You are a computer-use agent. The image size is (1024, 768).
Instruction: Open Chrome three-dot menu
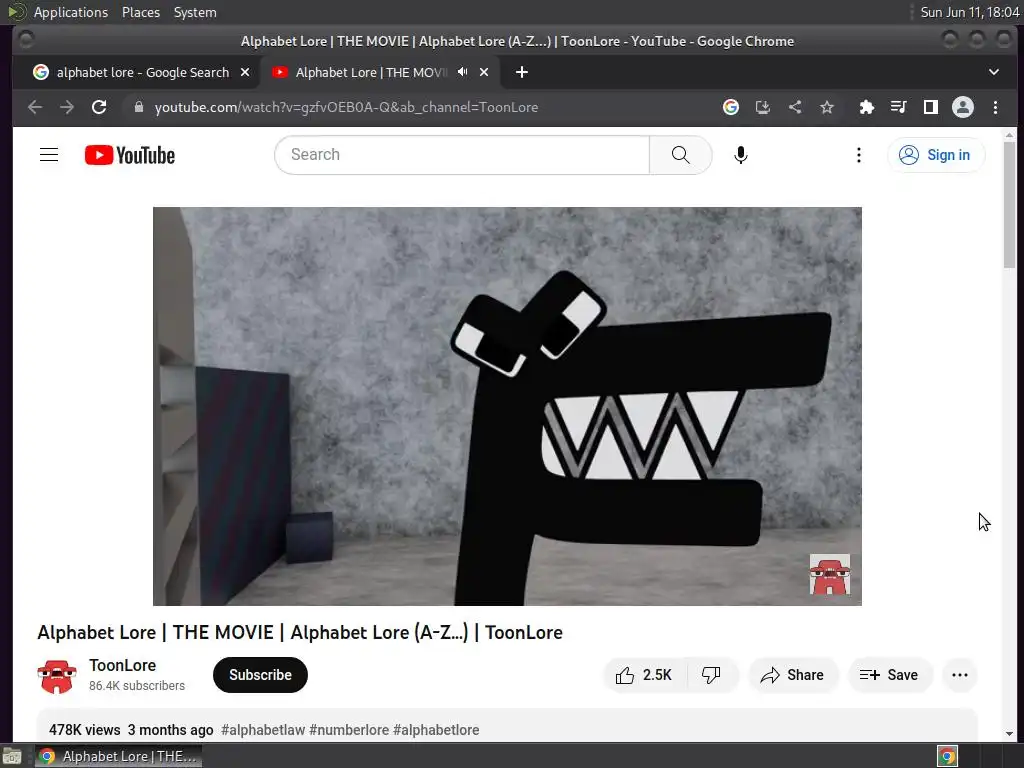click(x=995, y=107)
